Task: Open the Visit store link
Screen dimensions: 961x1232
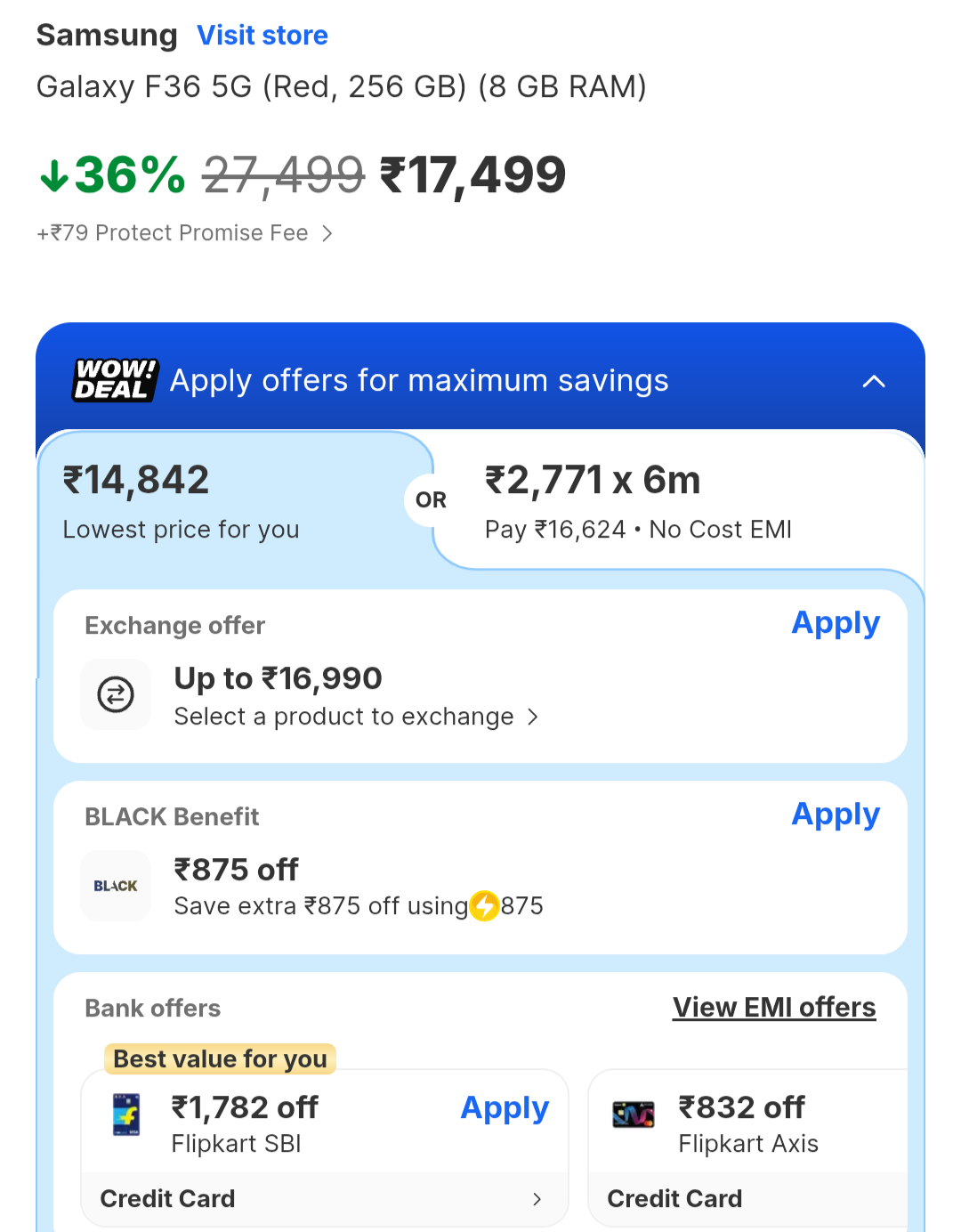Action: coord(262,36)
